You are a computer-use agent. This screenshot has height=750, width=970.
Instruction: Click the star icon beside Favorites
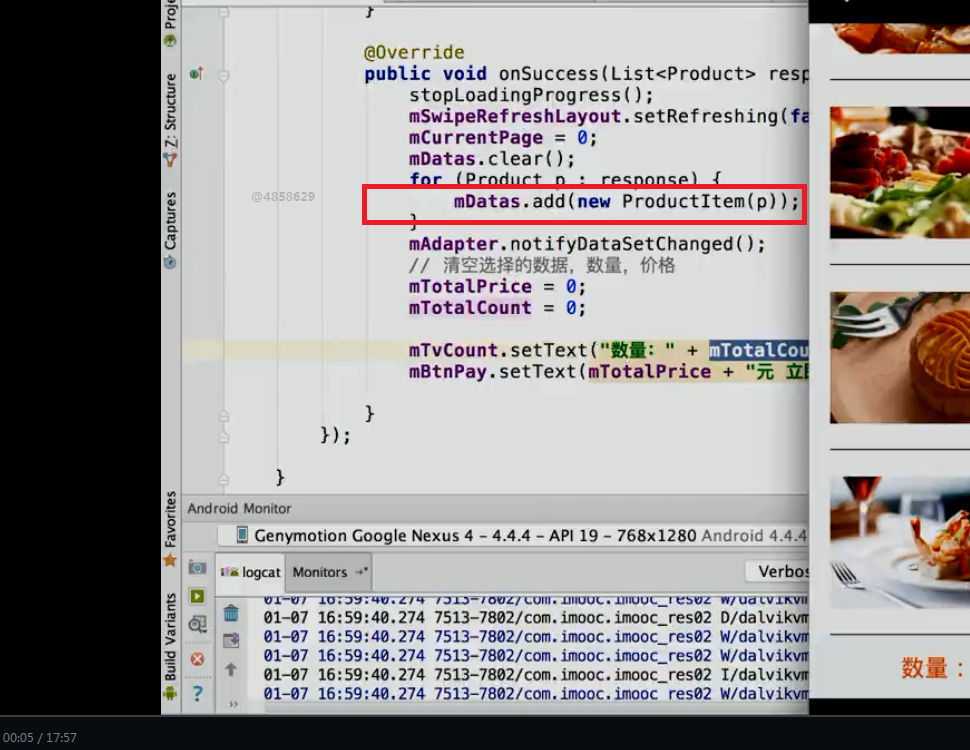pyautogui.click(x=170, y=561)
